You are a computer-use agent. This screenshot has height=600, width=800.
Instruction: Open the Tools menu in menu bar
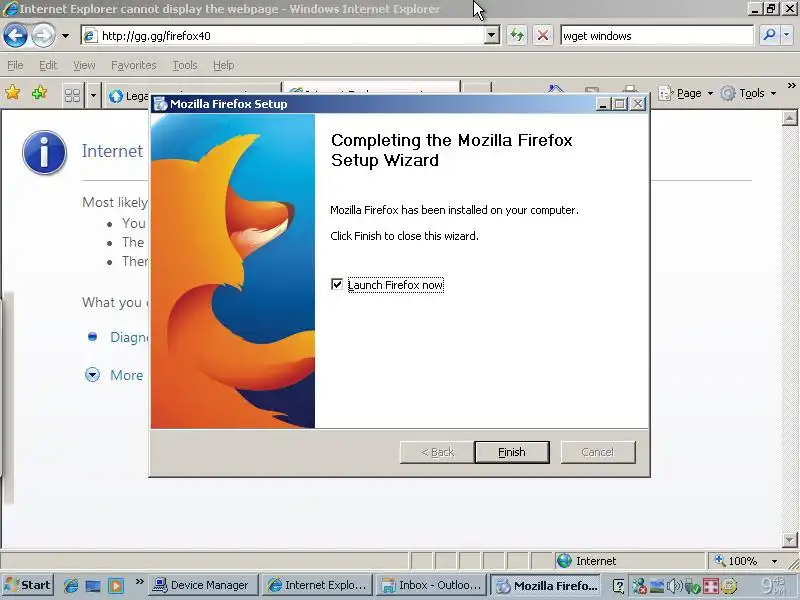tap(185, 65)
